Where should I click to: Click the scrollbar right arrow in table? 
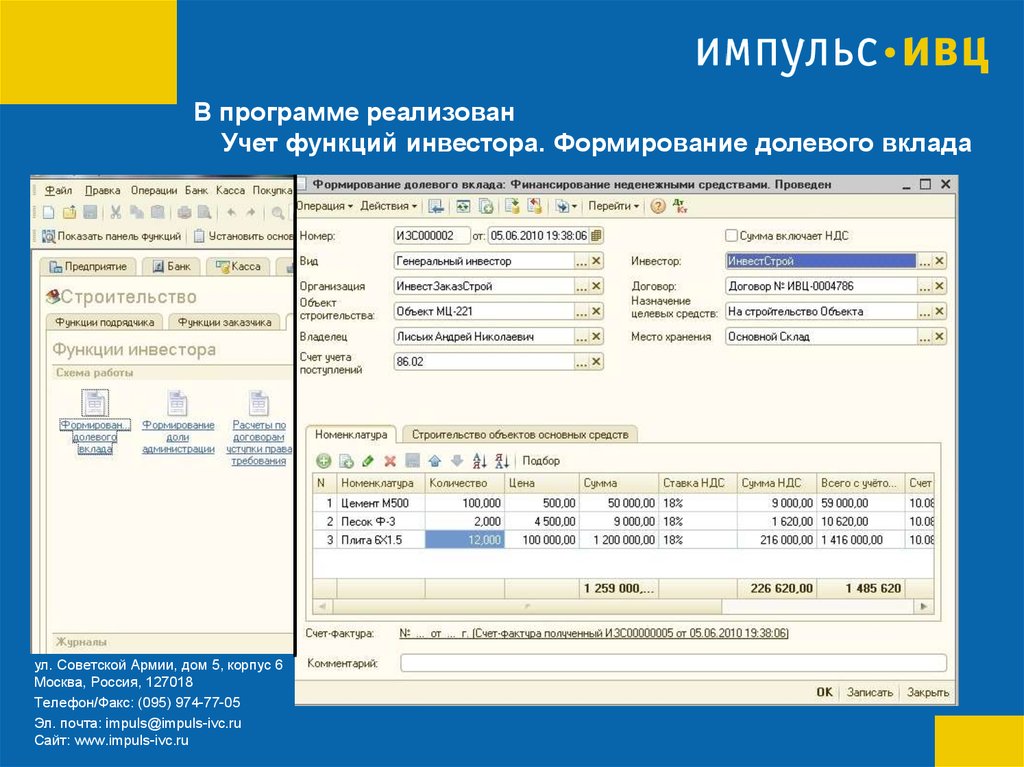coord(923,606)
